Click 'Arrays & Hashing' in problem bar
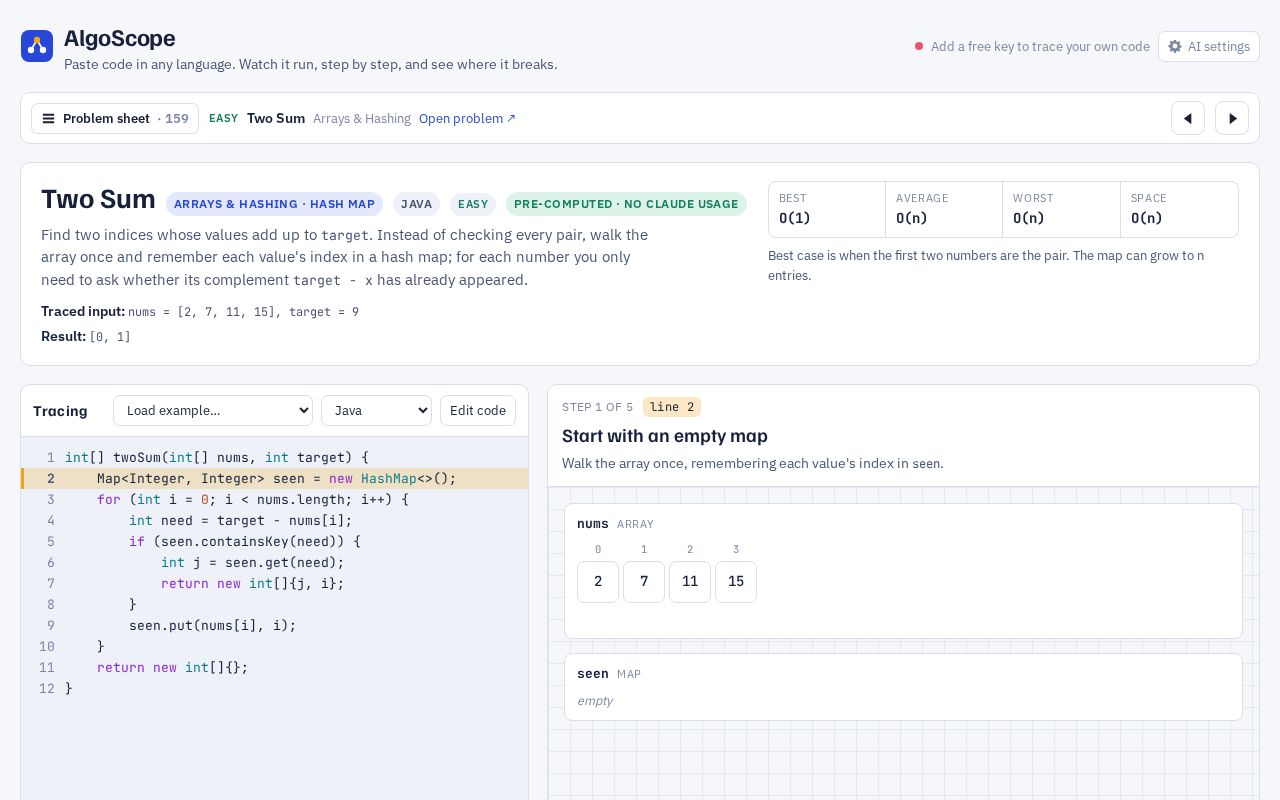This screenshot has width=1280, height=800. [x=362, y=118]
